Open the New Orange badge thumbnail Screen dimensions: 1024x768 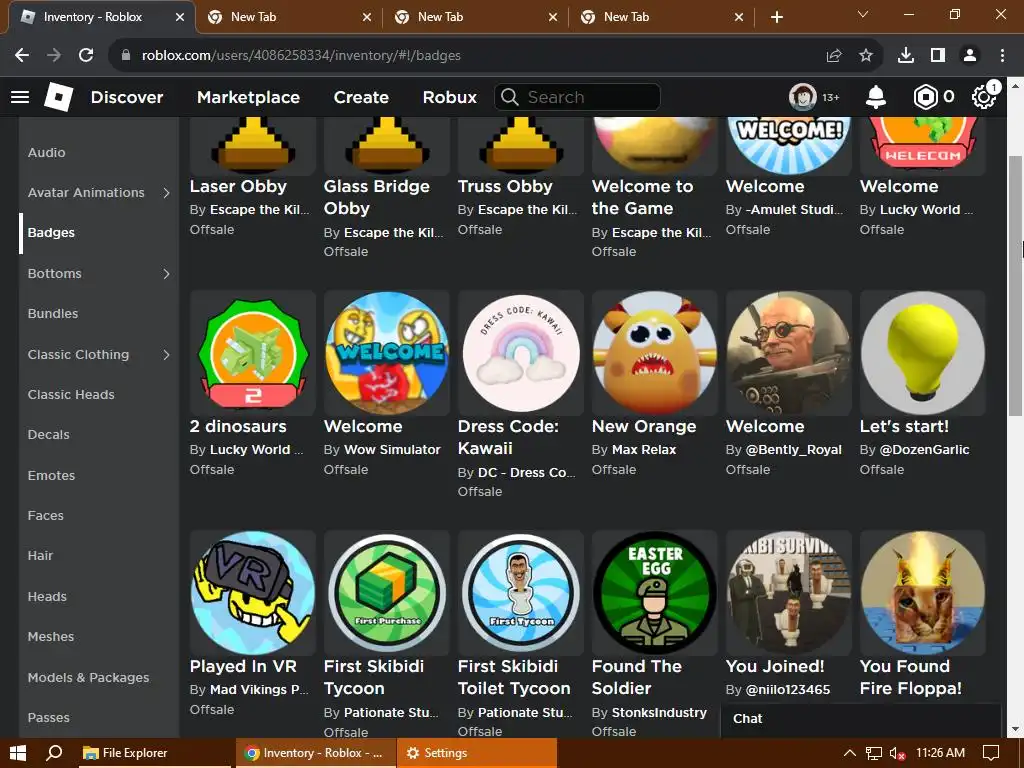(x=654, y=353)
